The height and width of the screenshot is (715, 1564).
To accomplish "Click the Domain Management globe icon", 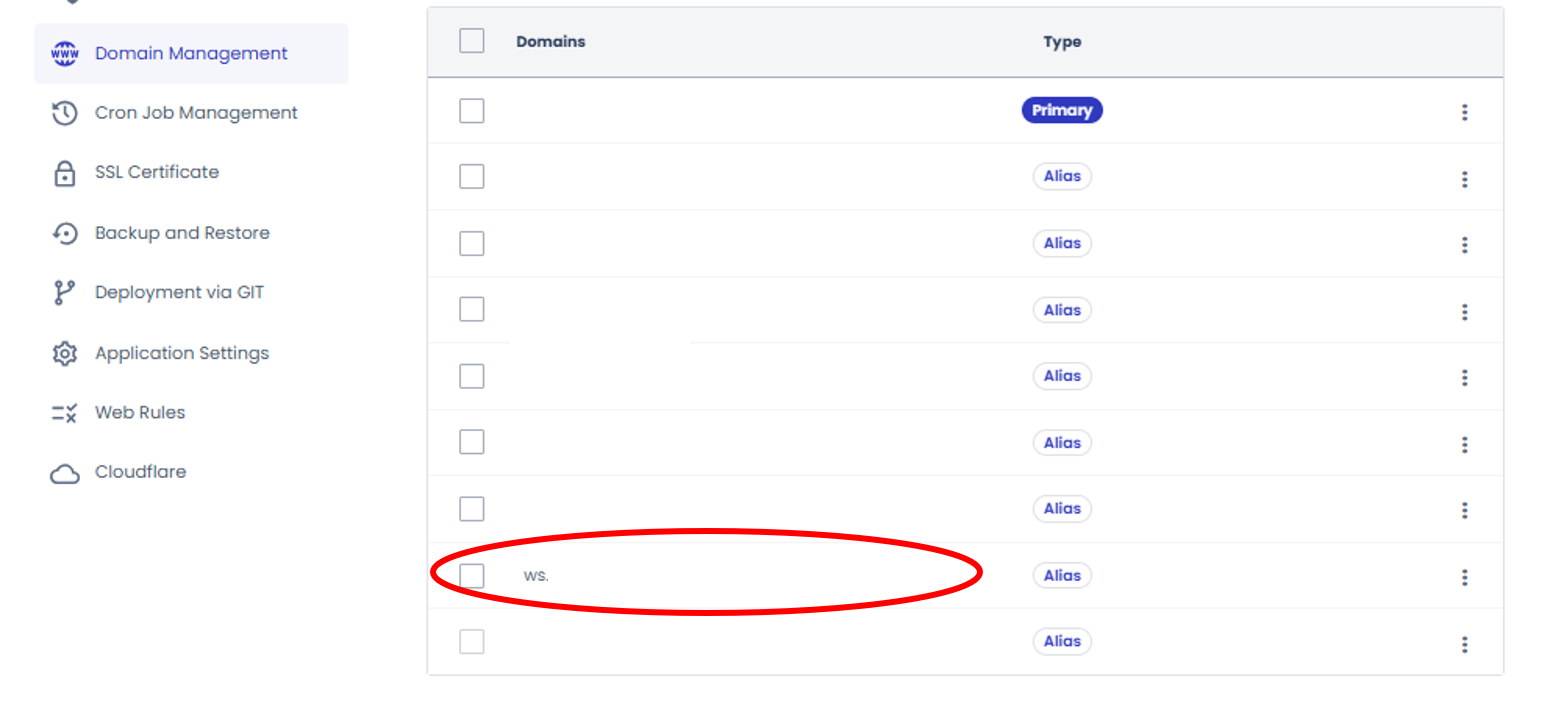I will [64, 54].
